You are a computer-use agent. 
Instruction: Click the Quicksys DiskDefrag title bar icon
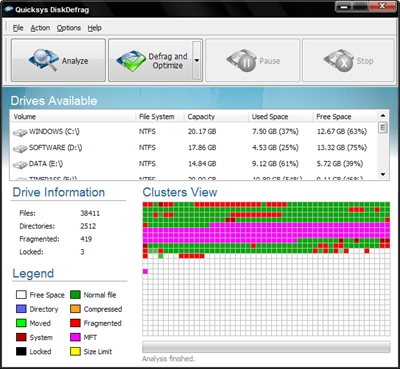tap(9, 9)
